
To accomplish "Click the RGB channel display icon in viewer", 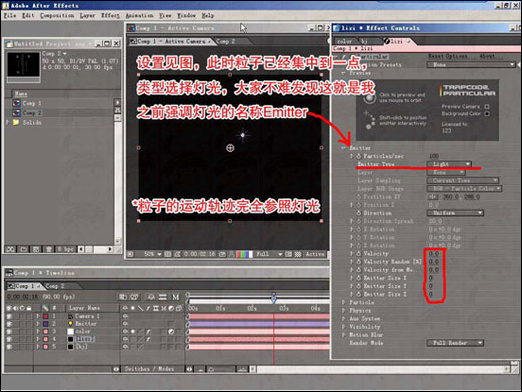I will click(244, 254).
